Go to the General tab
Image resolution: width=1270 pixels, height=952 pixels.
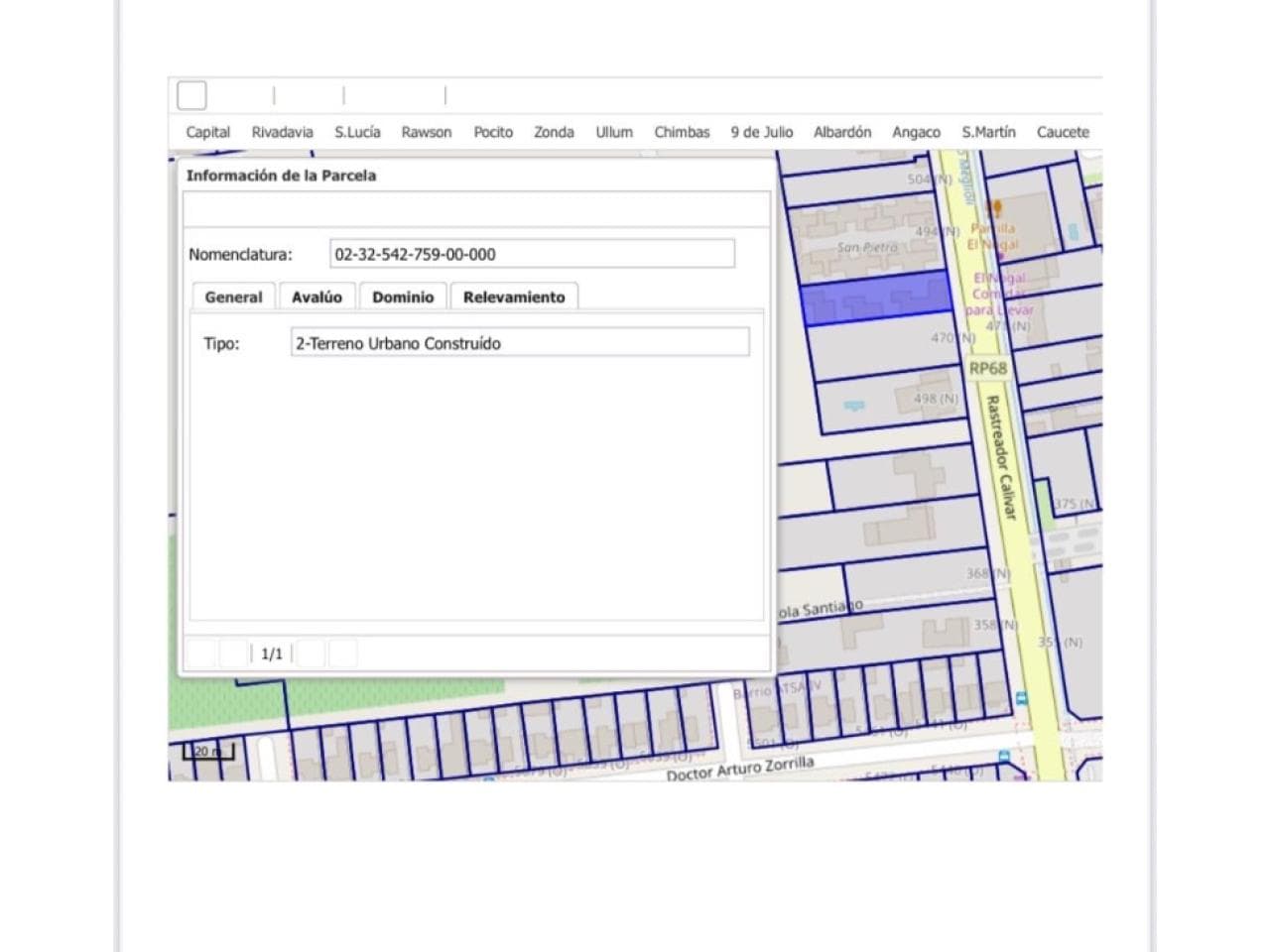click(233, 297)
